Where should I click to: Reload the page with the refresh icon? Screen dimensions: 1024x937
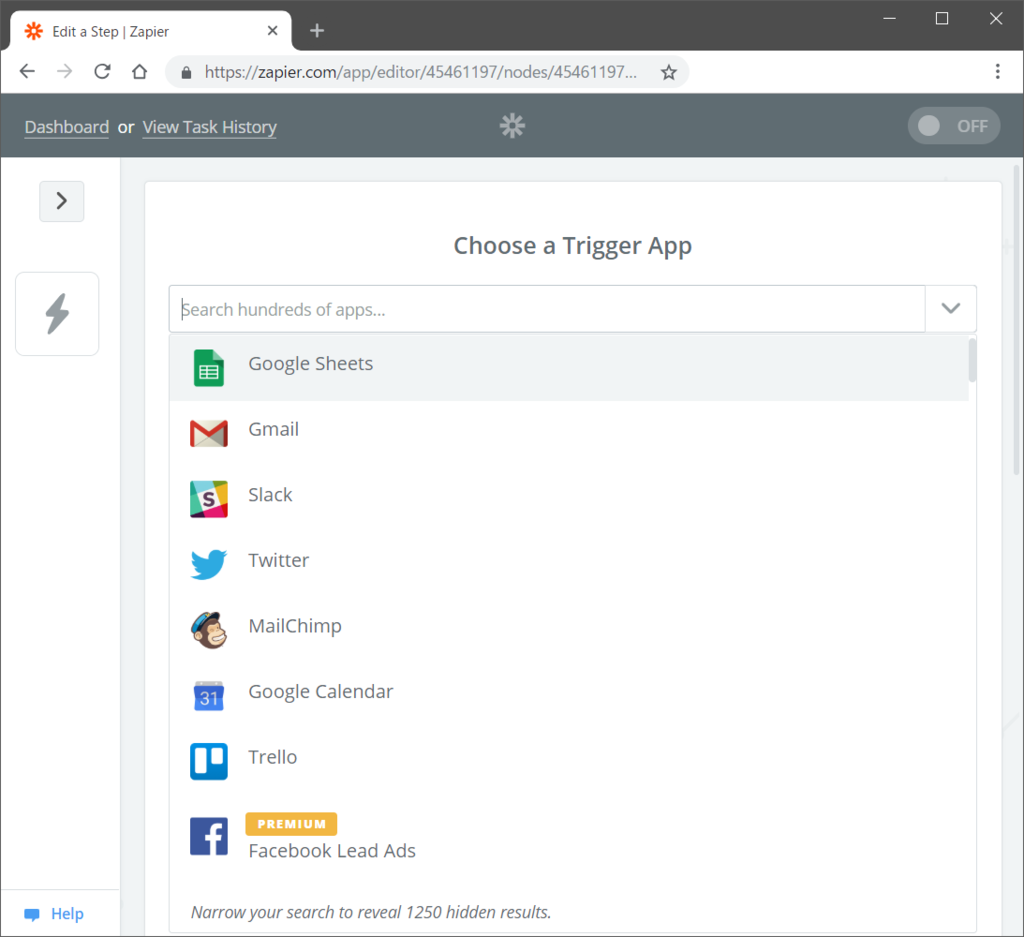click(x=102, y=71)
